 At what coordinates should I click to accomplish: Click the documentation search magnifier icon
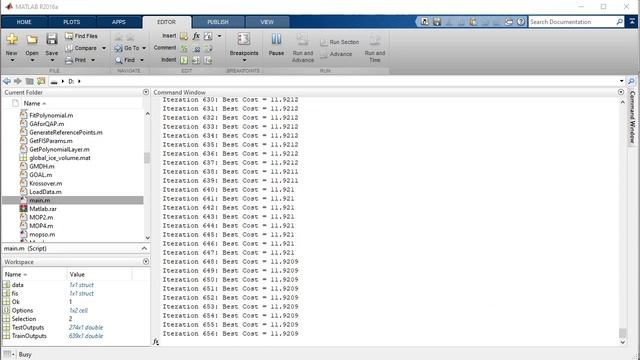click(620, 22)
